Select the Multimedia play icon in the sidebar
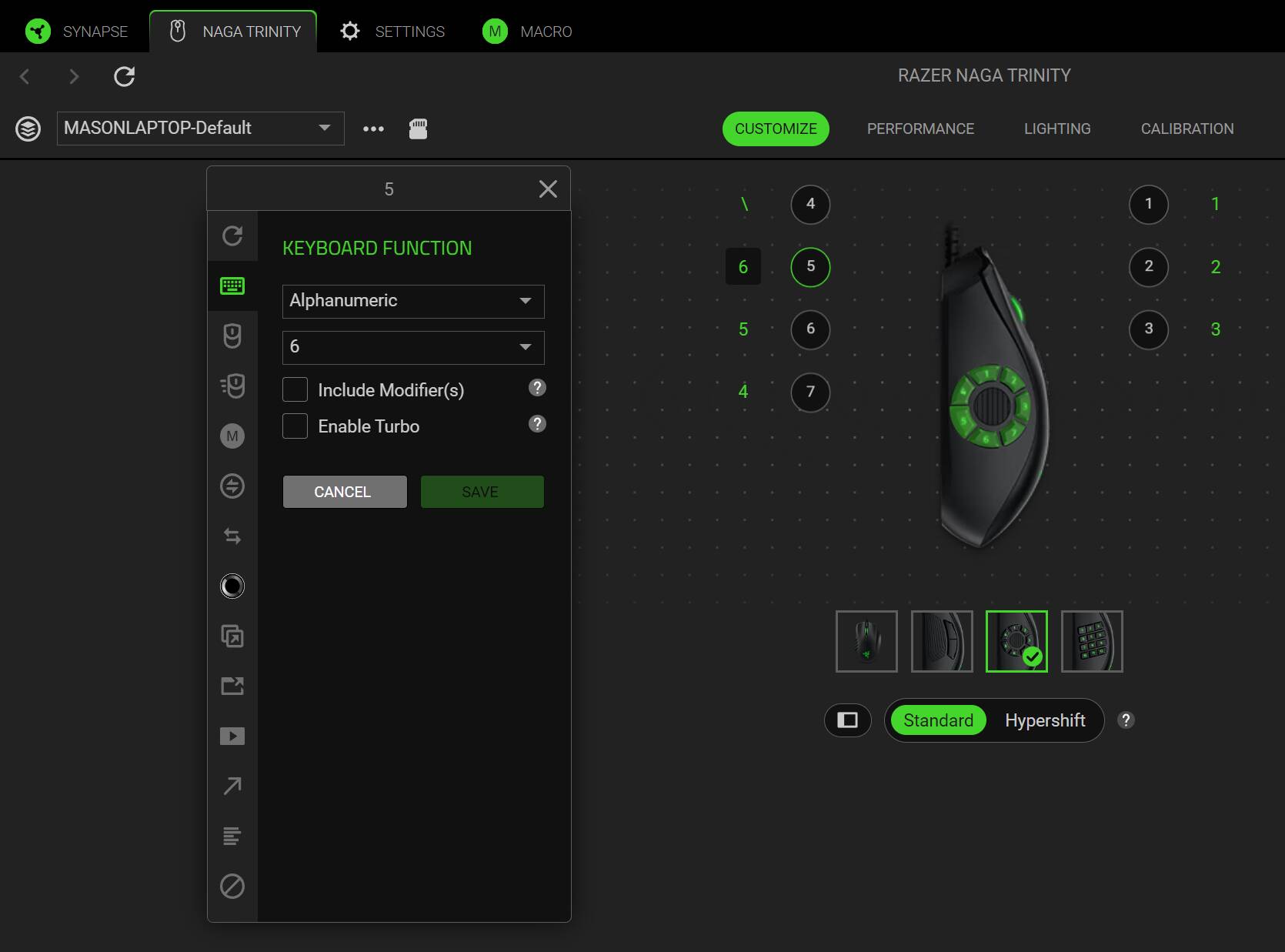This screenshot has height=952, width=1285. coord(232,737)
